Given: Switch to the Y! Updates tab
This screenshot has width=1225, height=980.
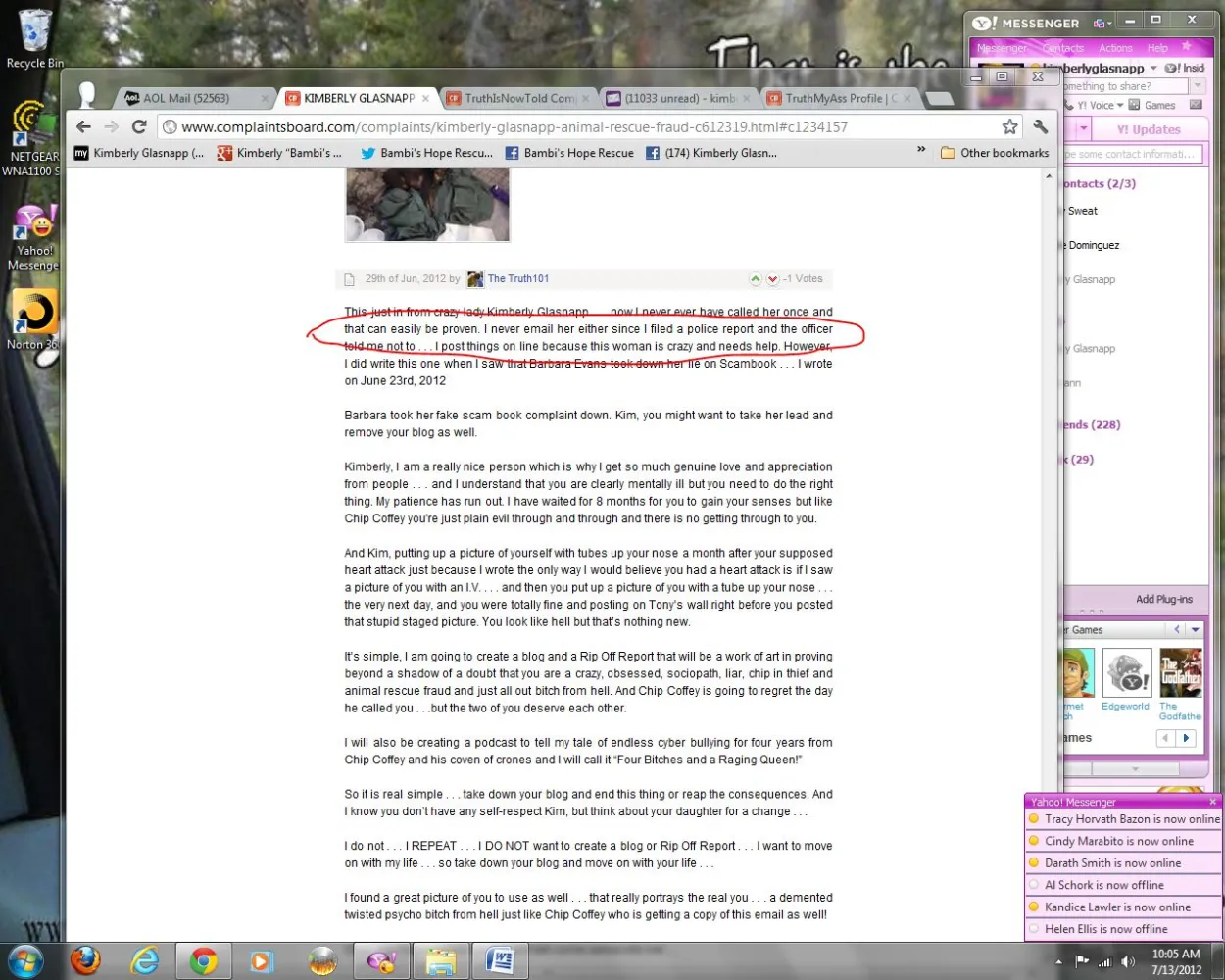Looking at the screenshot, I should click(x=1148, y=129).
